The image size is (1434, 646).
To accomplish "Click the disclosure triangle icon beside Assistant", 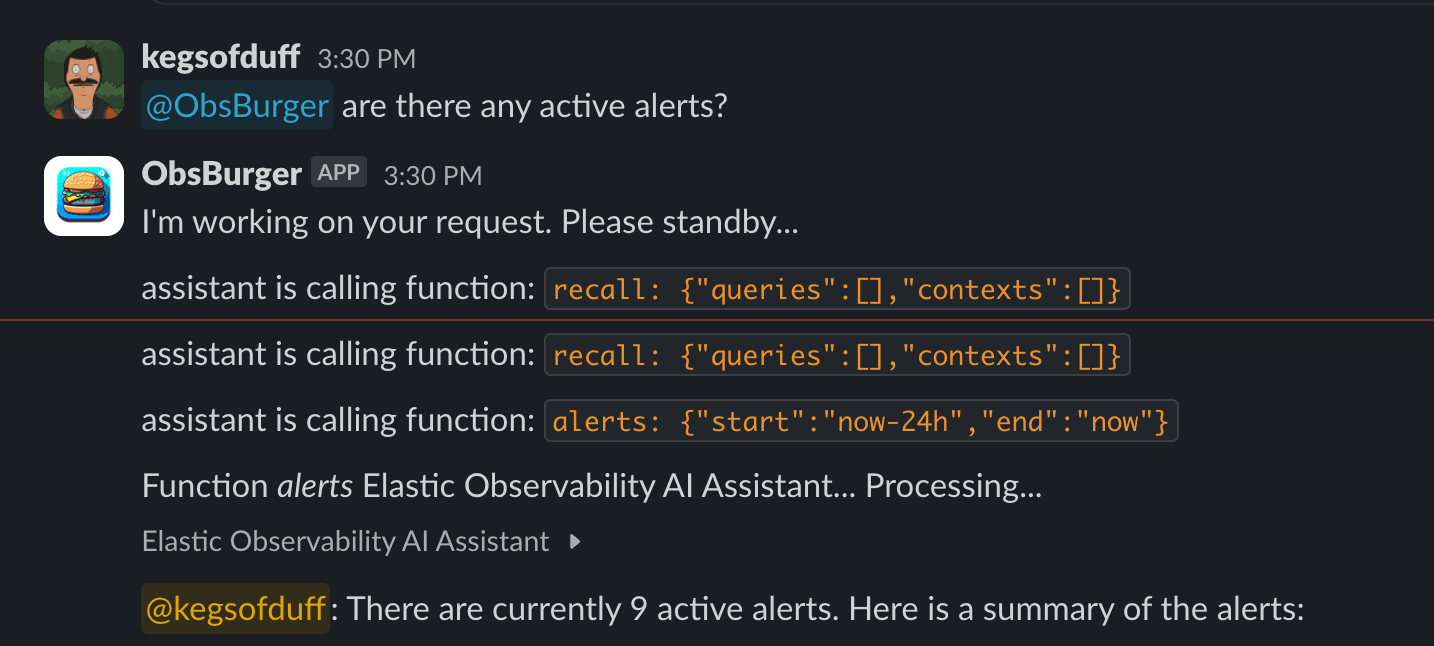I will [574, 541].
